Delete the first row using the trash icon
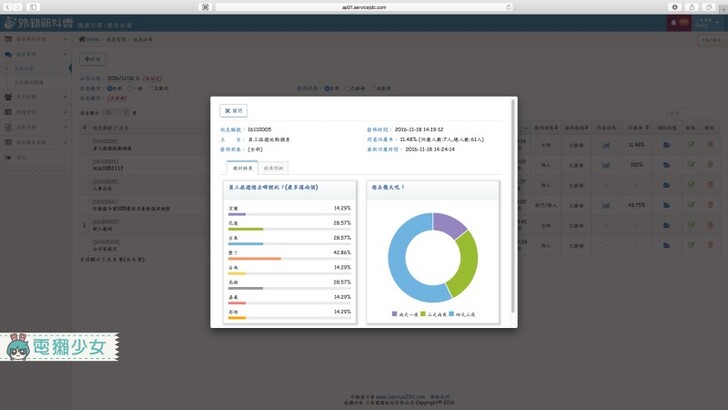728x410 pixels. tap(711, 146)
